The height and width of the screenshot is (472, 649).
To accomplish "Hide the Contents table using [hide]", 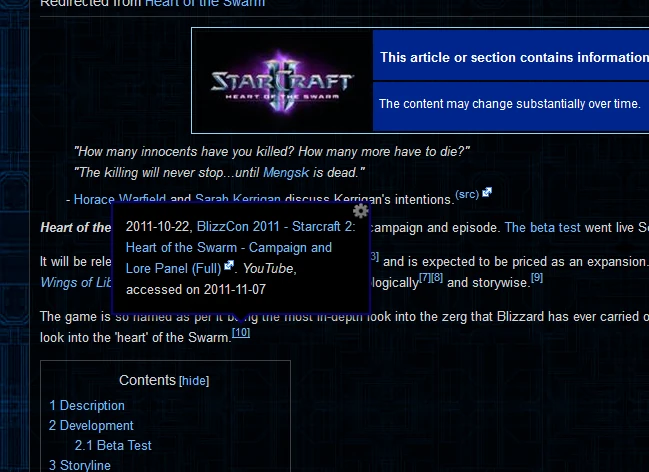I will point(194,381).
